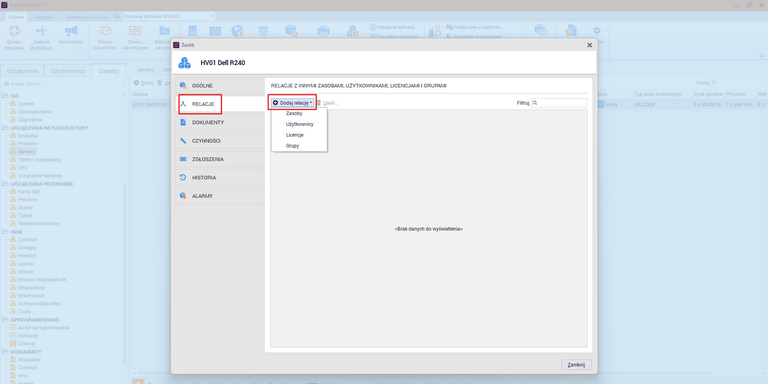The image size is (768, 384).
Task: Choose Użytkownicy from the relation menu
Action: click(x=299, y=124)
